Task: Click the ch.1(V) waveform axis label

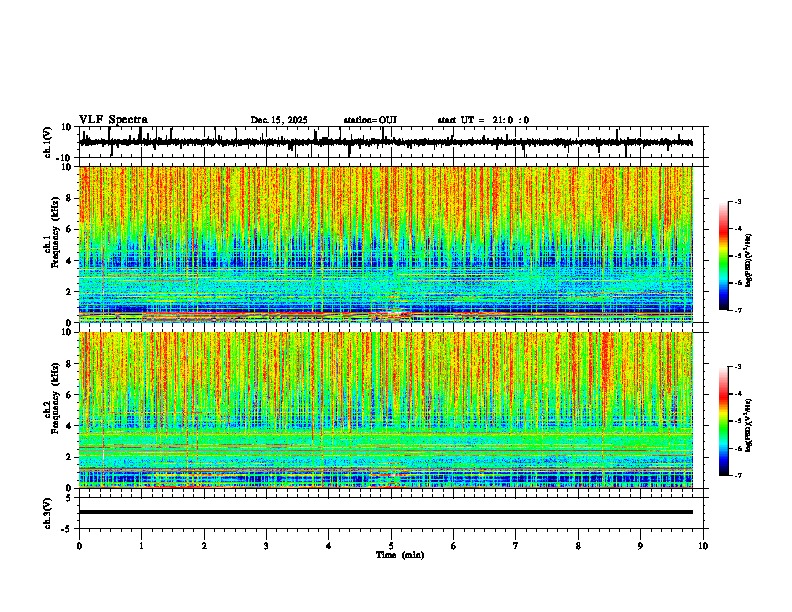Action: (x=48, y=142)
